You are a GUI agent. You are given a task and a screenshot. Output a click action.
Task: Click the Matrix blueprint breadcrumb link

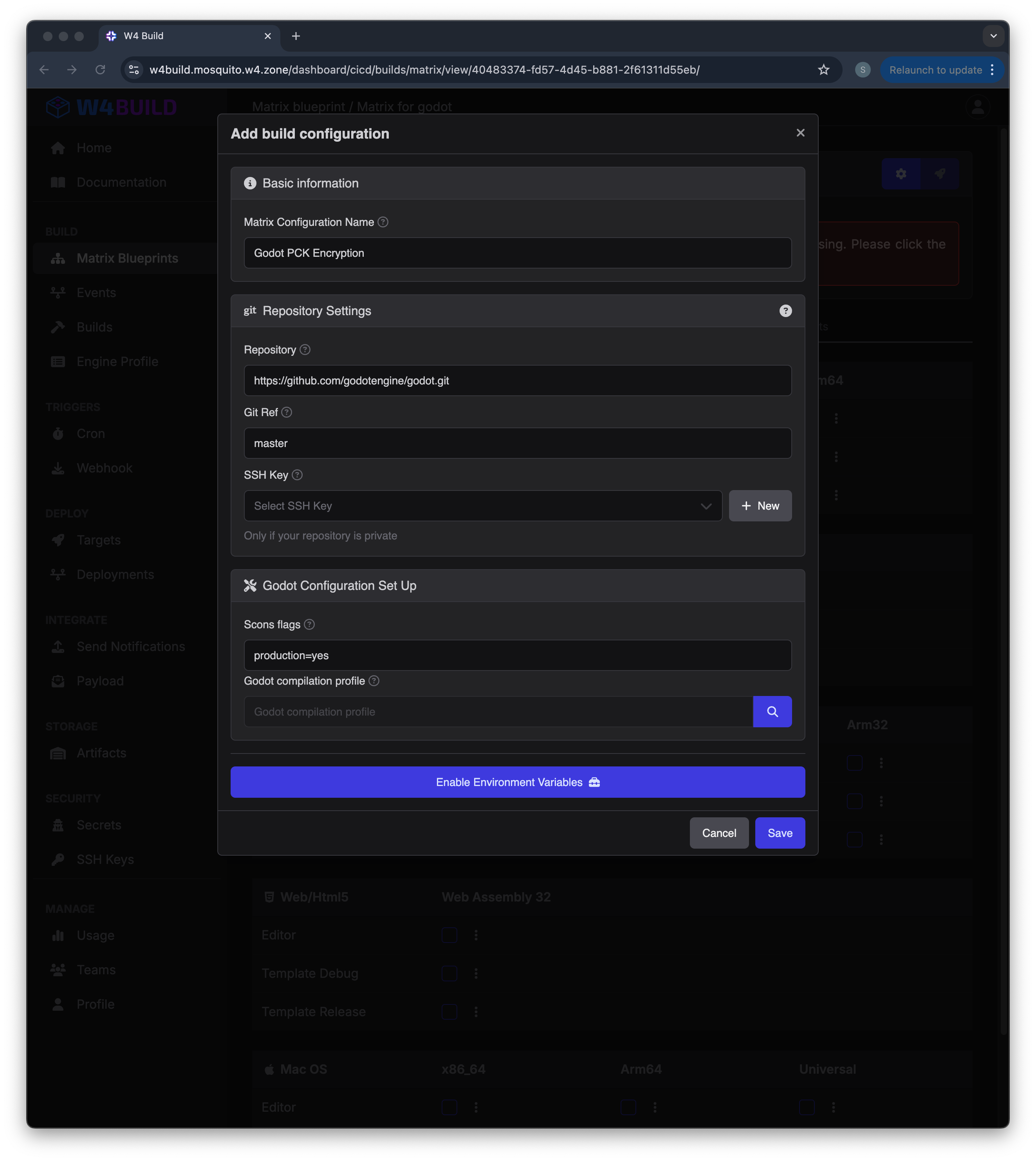(298, 106)
